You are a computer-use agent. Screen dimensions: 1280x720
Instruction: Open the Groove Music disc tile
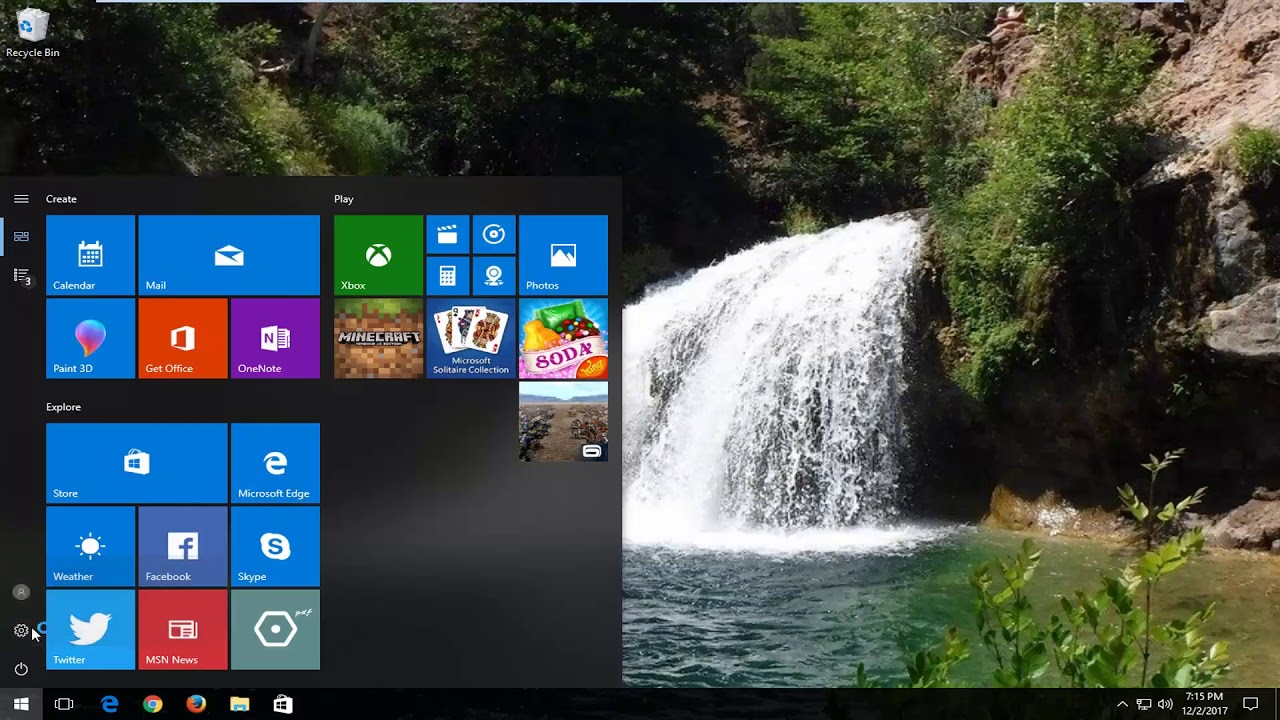494,234
